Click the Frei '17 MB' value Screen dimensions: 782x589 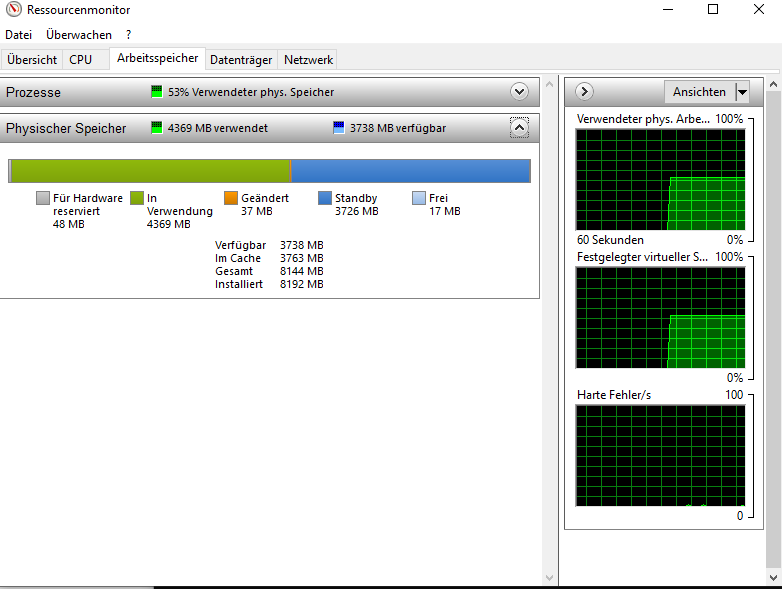point(445,211)
